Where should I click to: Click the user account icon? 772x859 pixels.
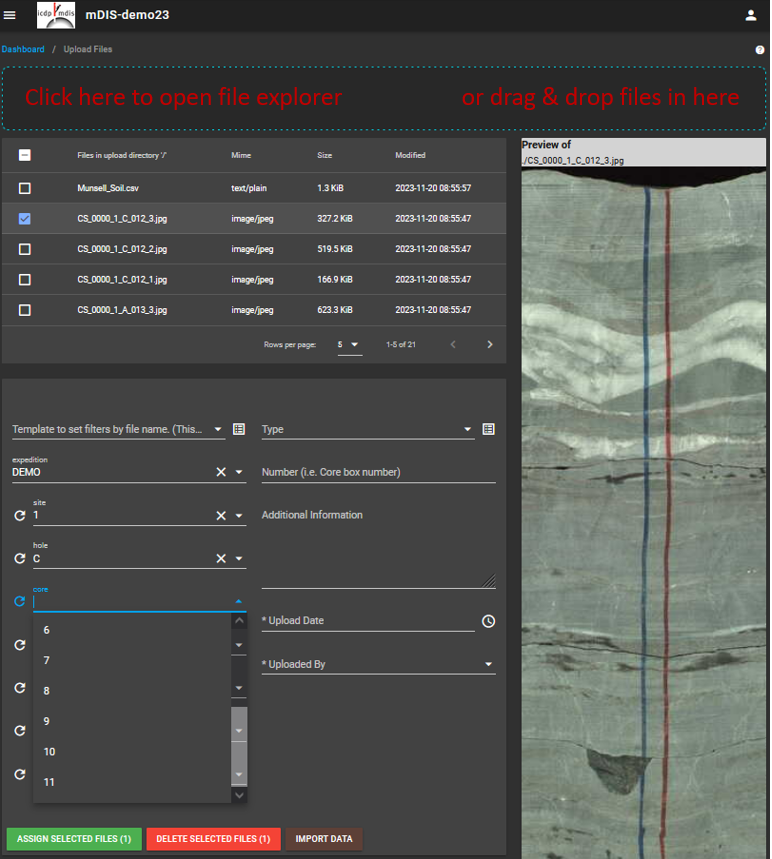click(x=751, y=15)
